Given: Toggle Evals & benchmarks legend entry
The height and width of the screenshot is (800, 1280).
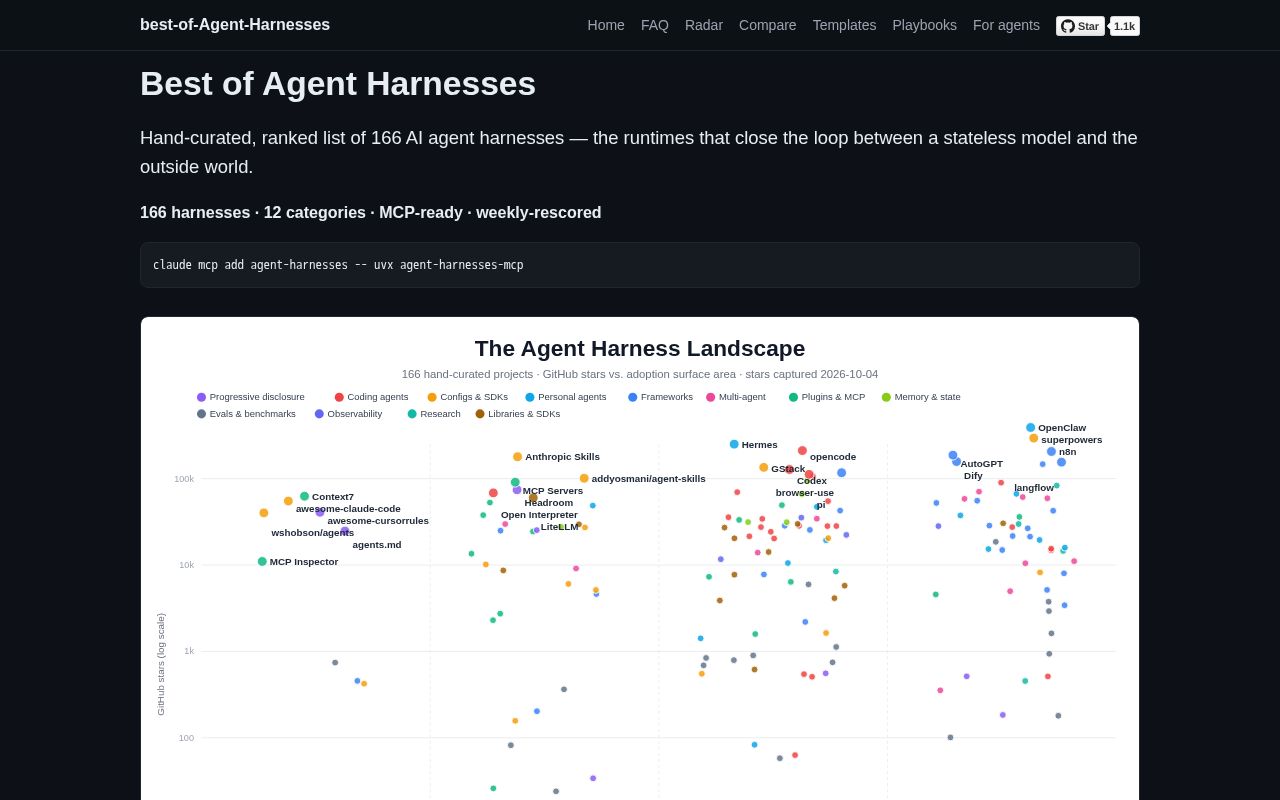Looking at the screenshot, I should 246,414.
